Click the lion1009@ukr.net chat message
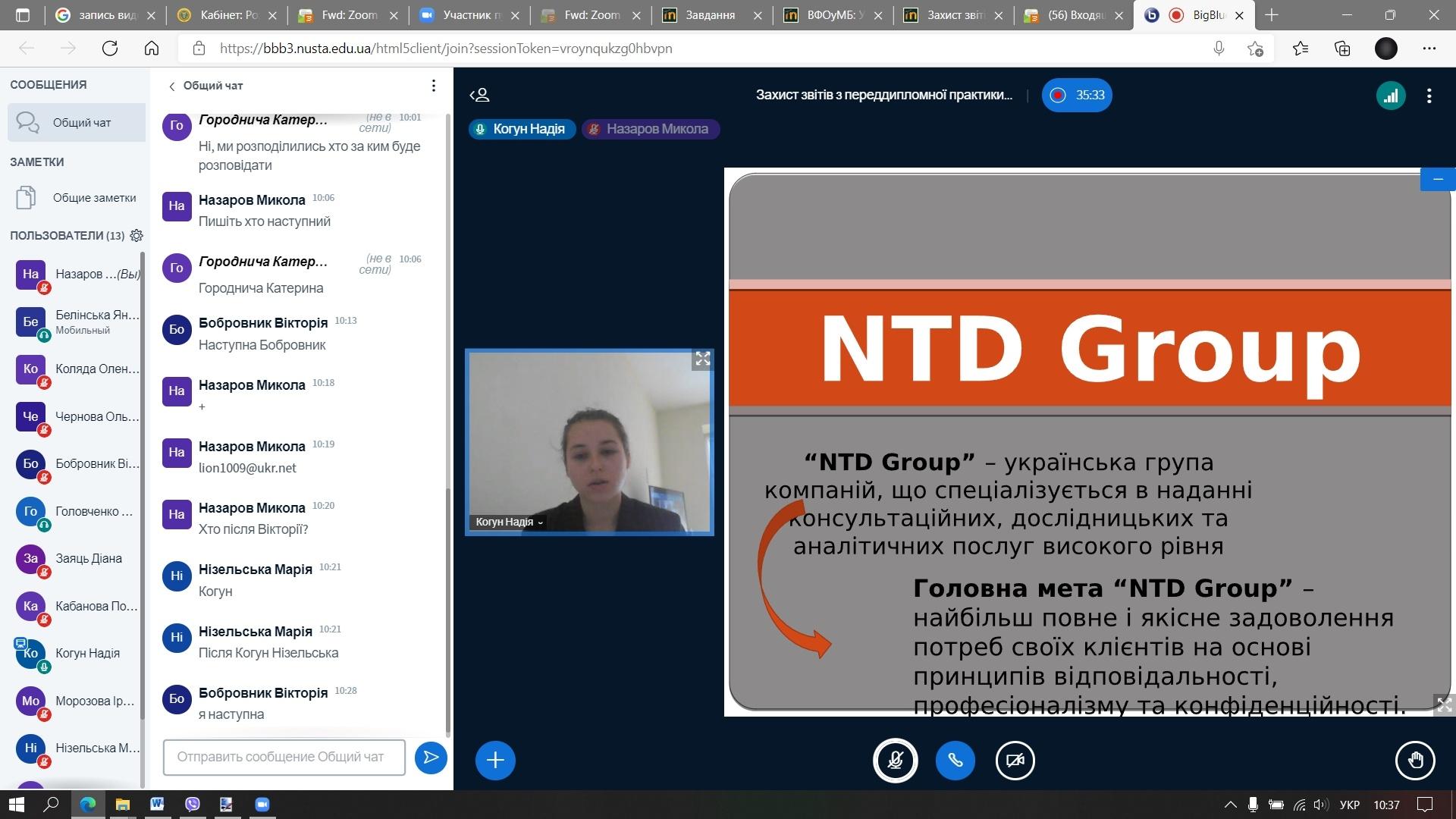The width and height of the screenshot is (1456, 819). (247, 468)
